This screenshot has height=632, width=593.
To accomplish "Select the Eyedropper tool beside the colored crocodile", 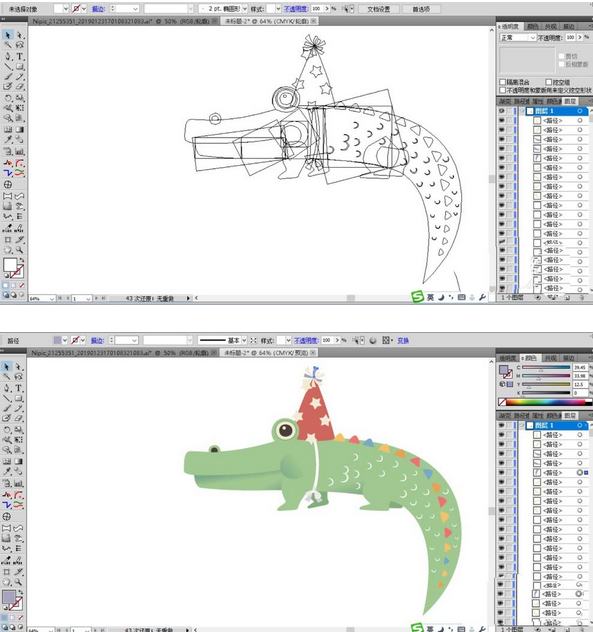I will [x=8, y=471].
